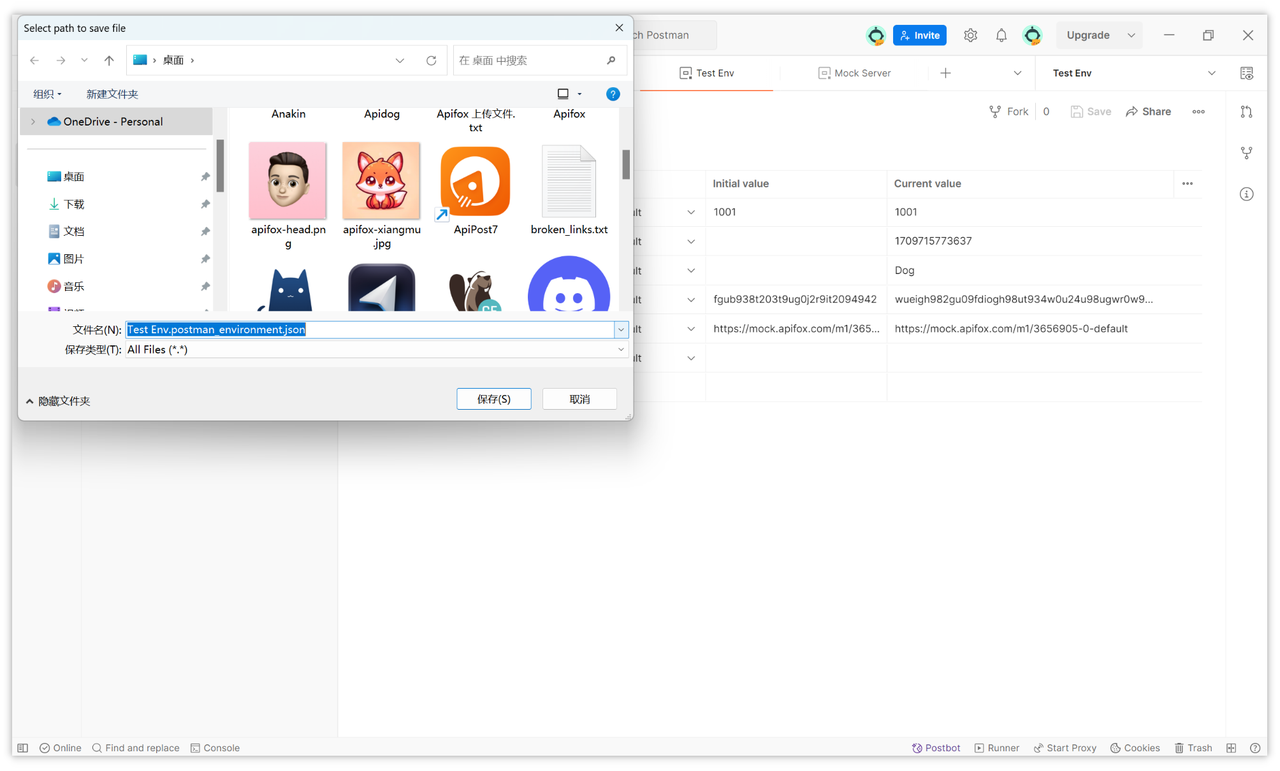The image size is (1280, 771).
Task: Click the search box 在 桌面 中搜索
Action: pos(540,61)
